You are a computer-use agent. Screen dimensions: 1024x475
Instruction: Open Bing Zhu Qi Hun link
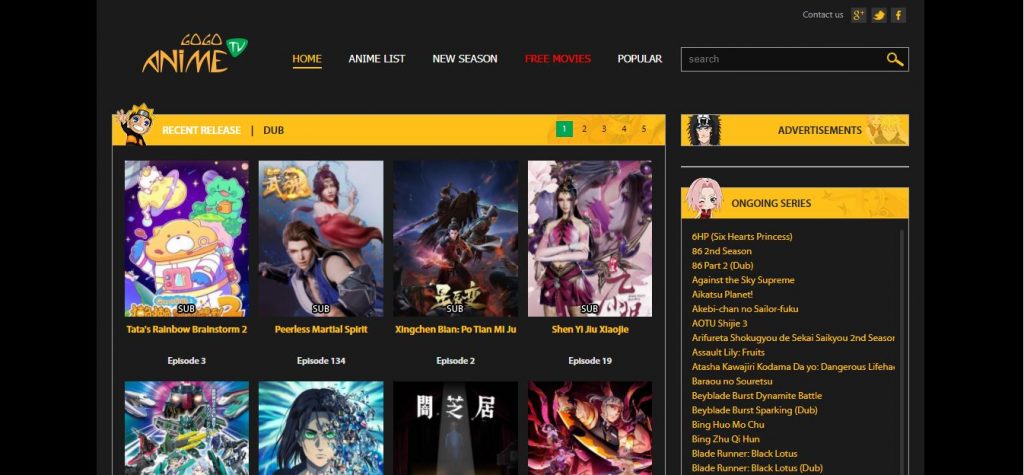726,439
